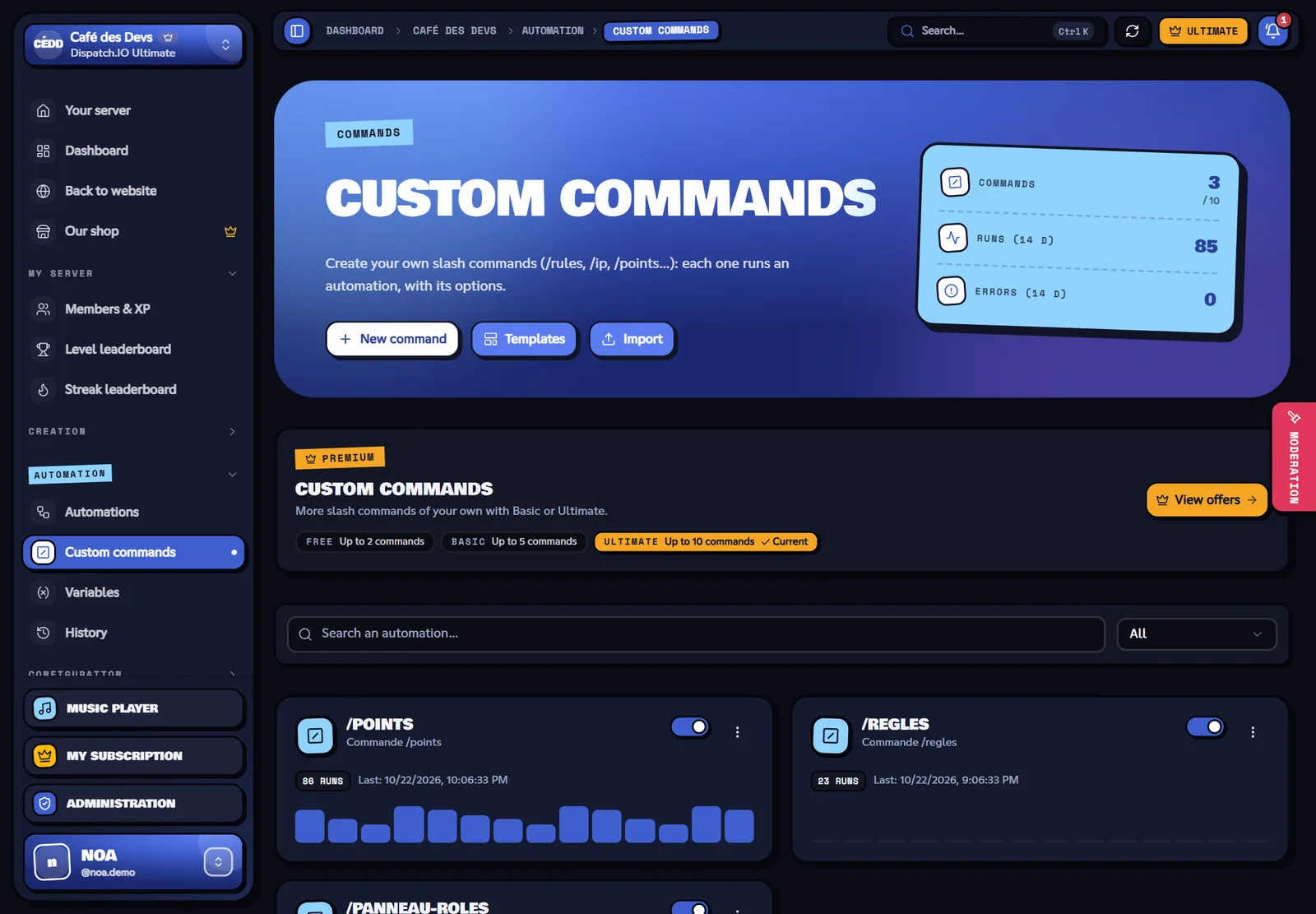The height and width of the screenshot is (914, 1316).
Task: Click the crown icon beside Our shop
Action: pyautogui.click(x=230, y=231)
